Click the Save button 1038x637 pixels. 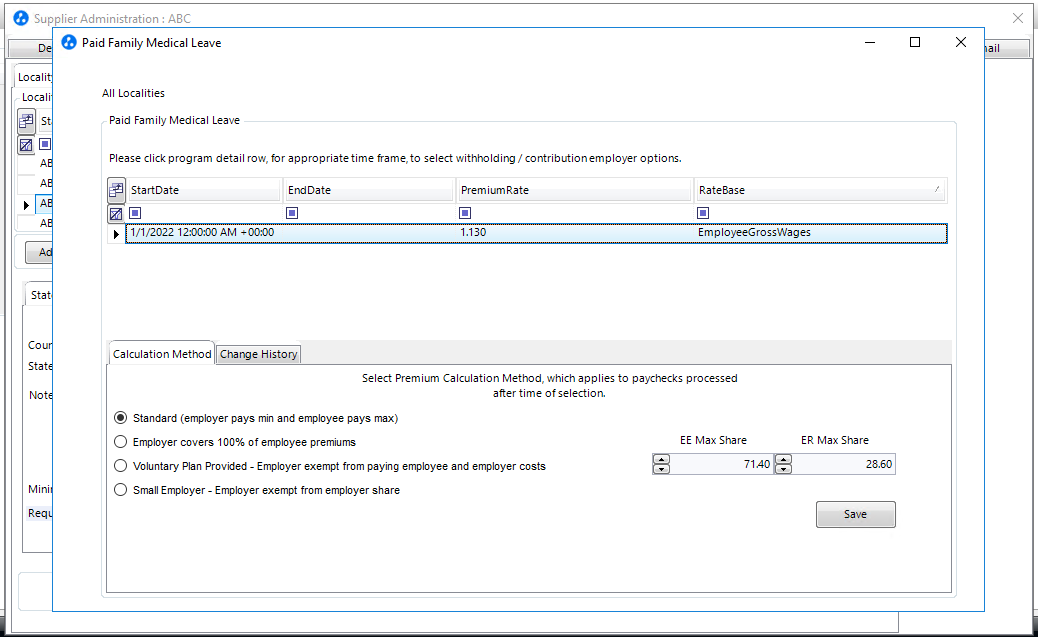[855, 514]
